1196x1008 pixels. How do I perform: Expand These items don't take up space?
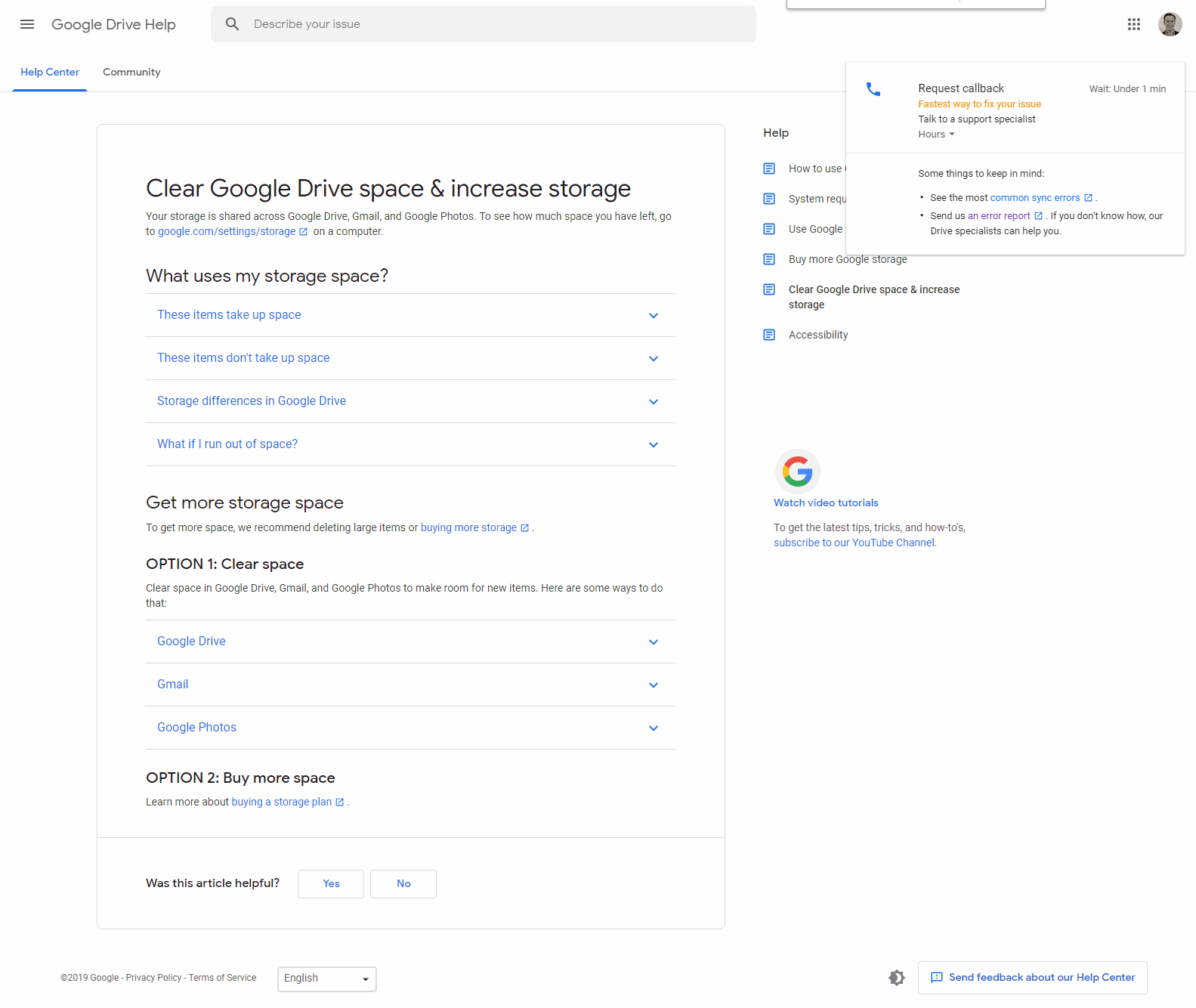point(410,358)
